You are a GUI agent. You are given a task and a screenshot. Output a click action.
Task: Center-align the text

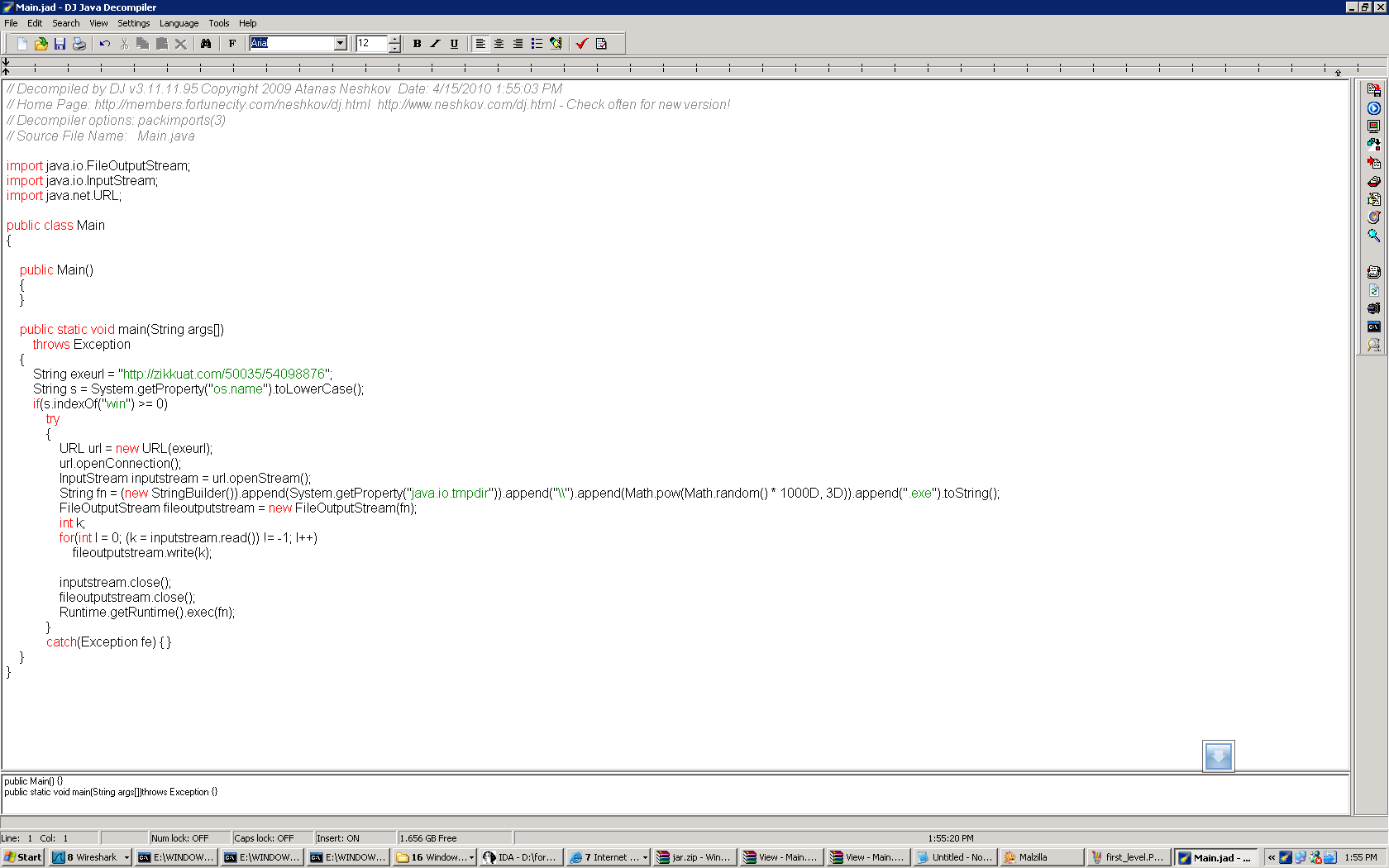coord(499,44)
